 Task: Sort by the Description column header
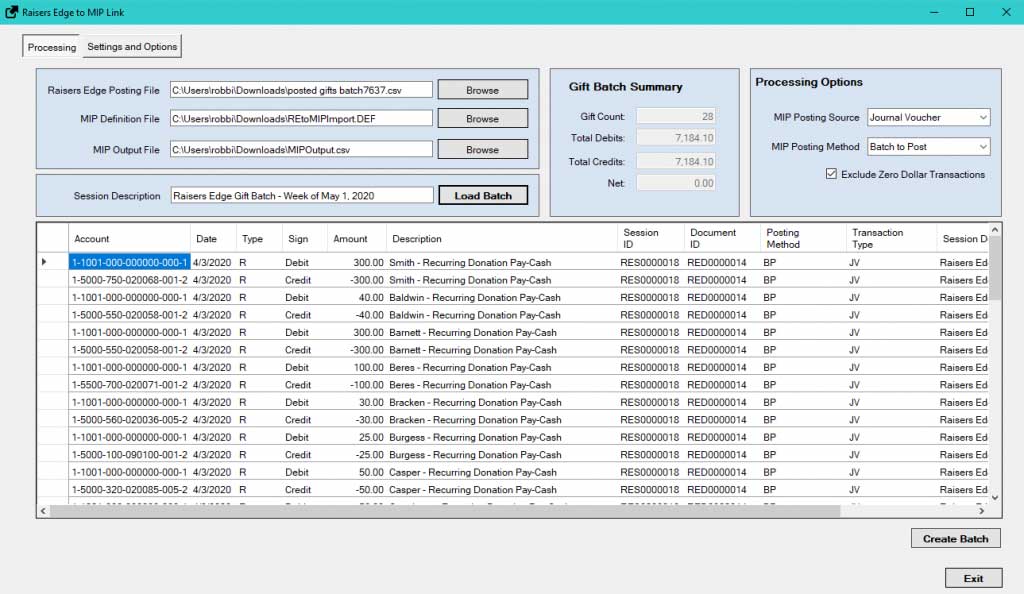click(502, 239)
